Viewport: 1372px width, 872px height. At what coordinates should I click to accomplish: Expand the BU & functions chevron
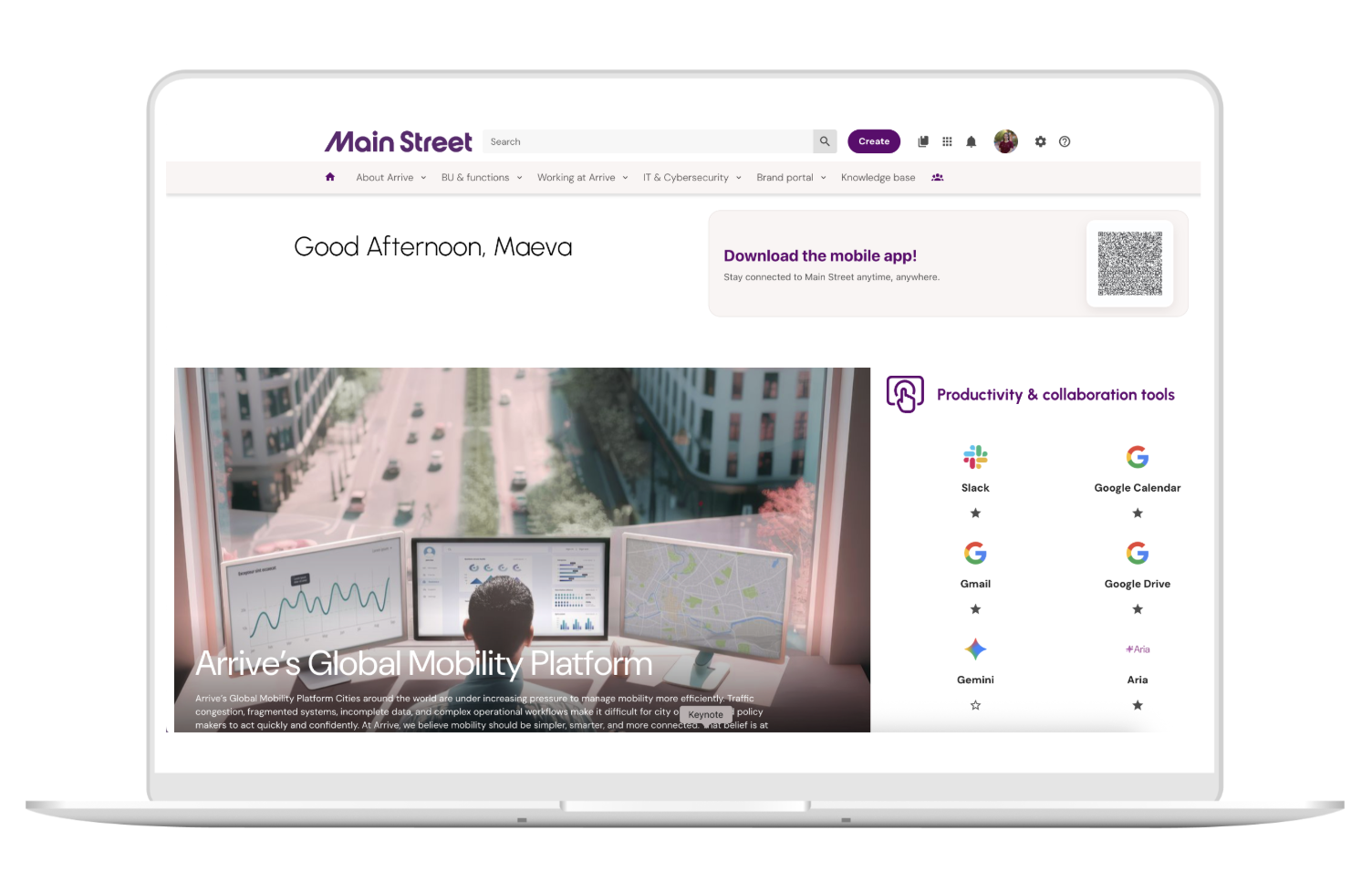click(519, 178)
